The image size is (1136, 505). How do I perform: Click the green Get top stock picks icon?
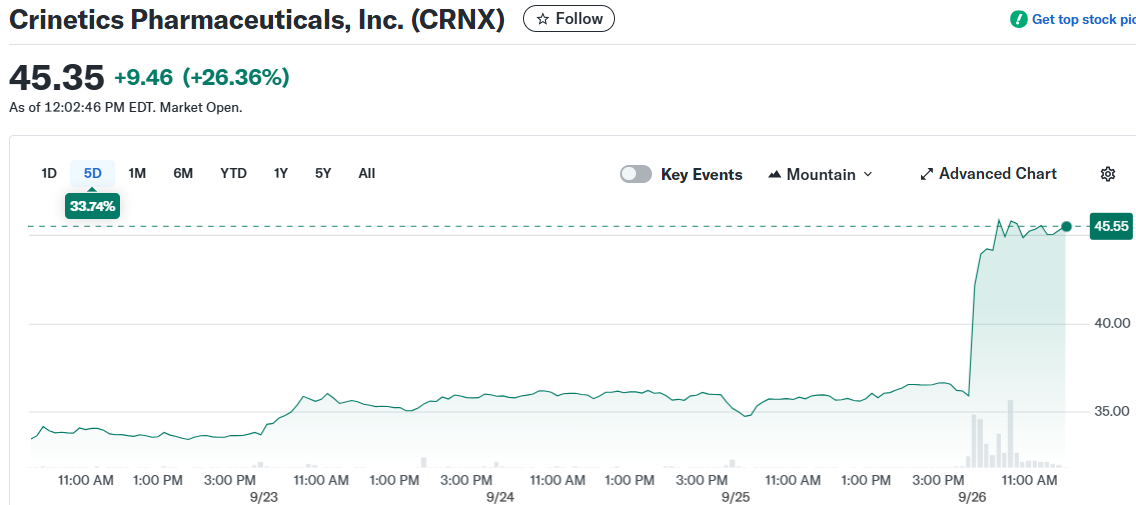click(1019, 20)
